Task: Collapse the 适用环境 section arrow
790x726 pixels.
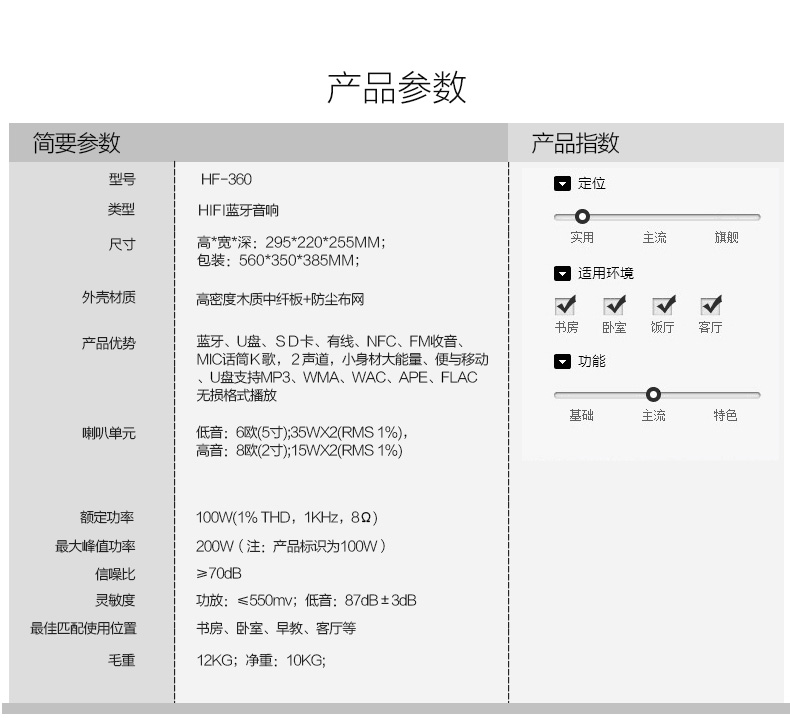Action: (562, 273)
